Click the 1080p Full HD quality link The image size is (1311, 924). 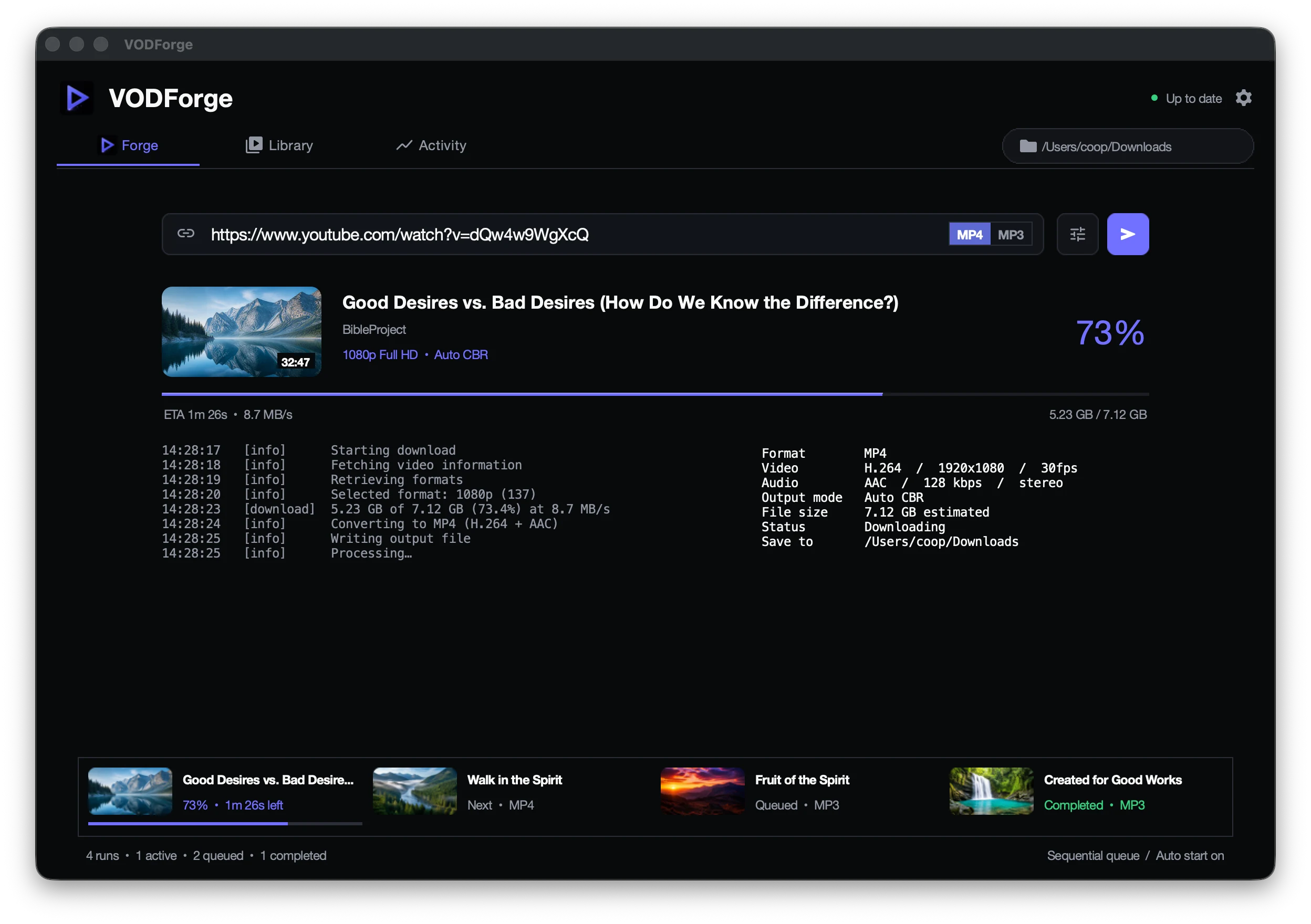[380, 354]
